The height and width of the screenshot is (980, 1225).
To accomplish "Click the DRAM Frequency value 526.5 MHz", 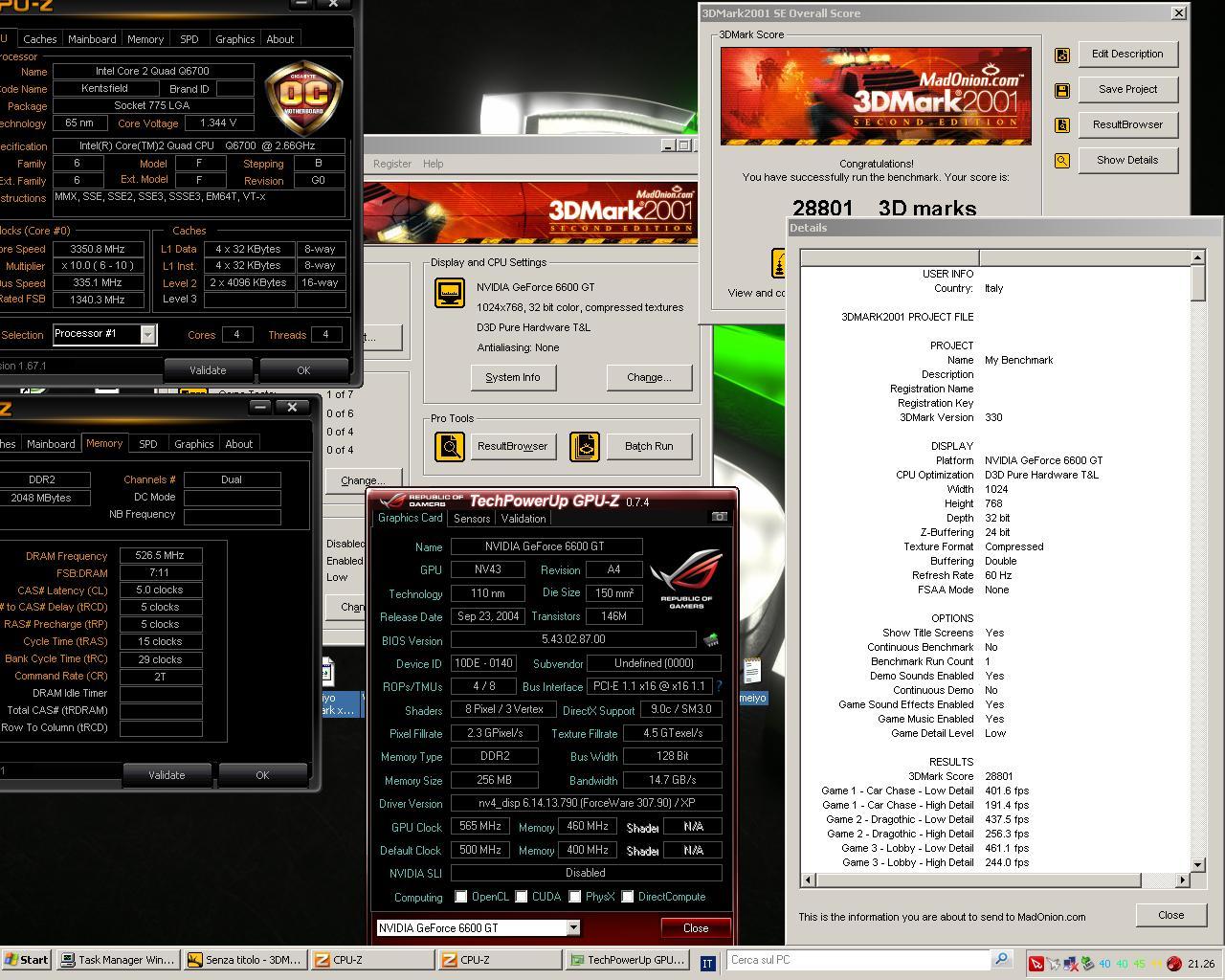I will [x=161, y=555].
